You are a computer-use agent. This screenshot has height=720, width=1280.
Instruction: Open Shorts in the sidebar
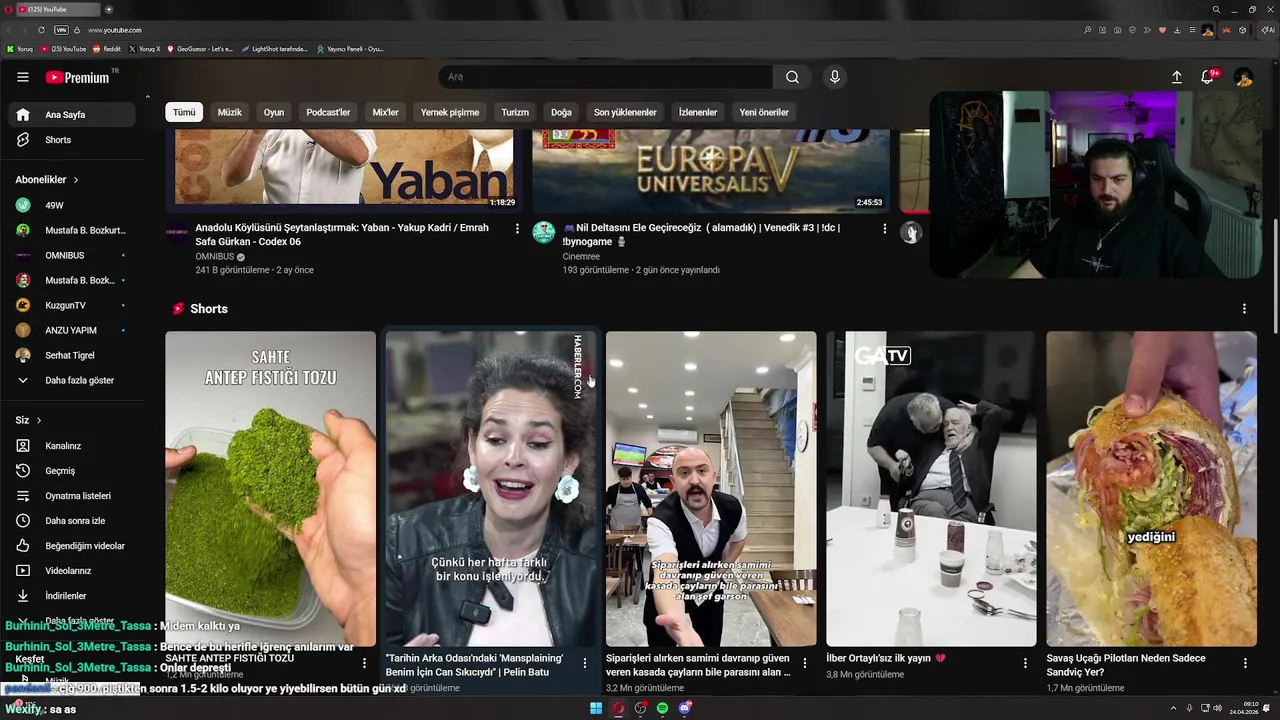72,140
